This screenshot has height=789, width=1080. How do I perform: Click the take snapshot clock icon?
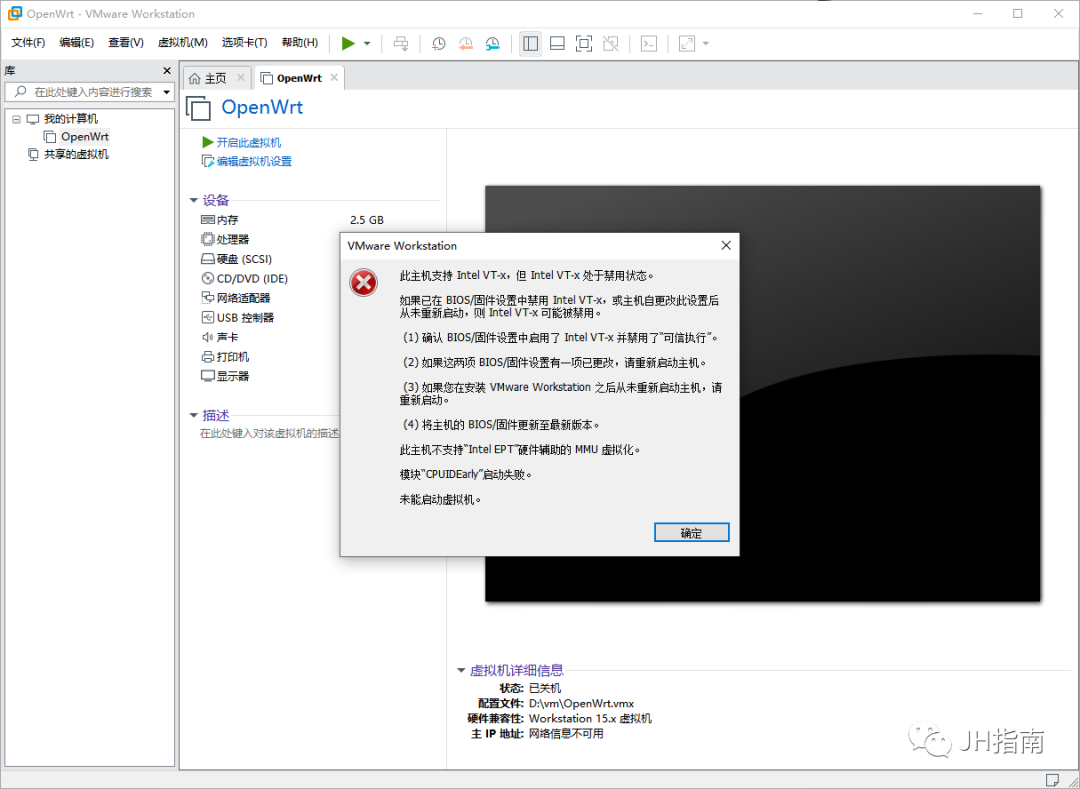pos(439,43)
